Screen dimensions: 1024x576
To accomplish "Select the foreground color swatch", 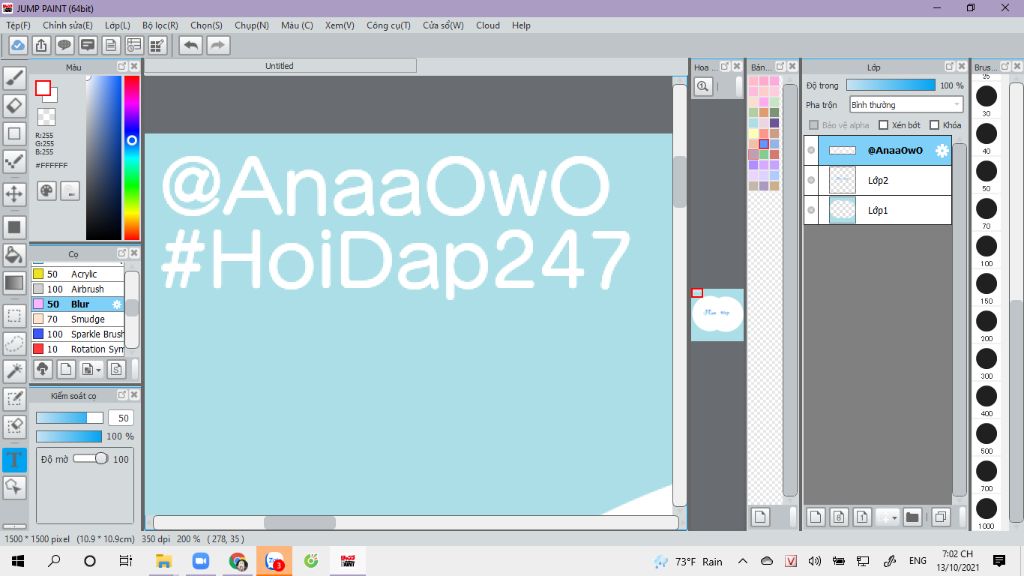I will click(43, 88).
